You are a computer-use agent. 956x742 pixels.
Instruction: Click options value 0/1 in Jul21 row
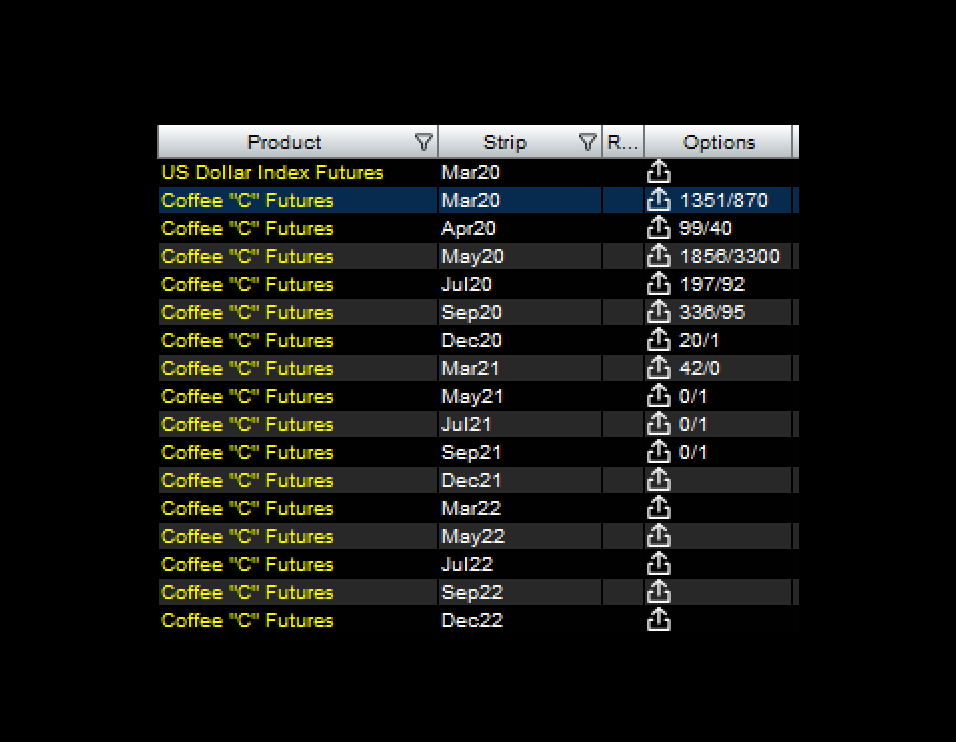(x=693, y=425)
